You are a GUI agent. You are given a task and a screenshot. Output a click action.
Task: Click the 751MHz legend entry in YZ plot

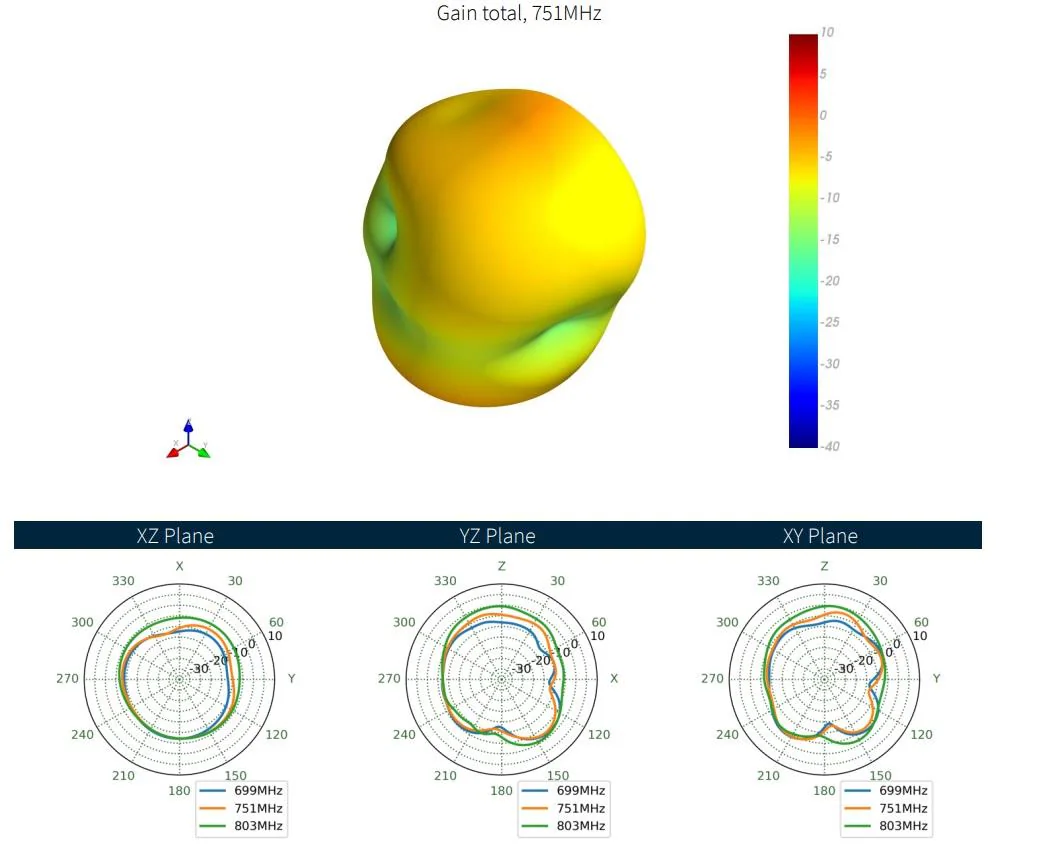pos(564,808)
